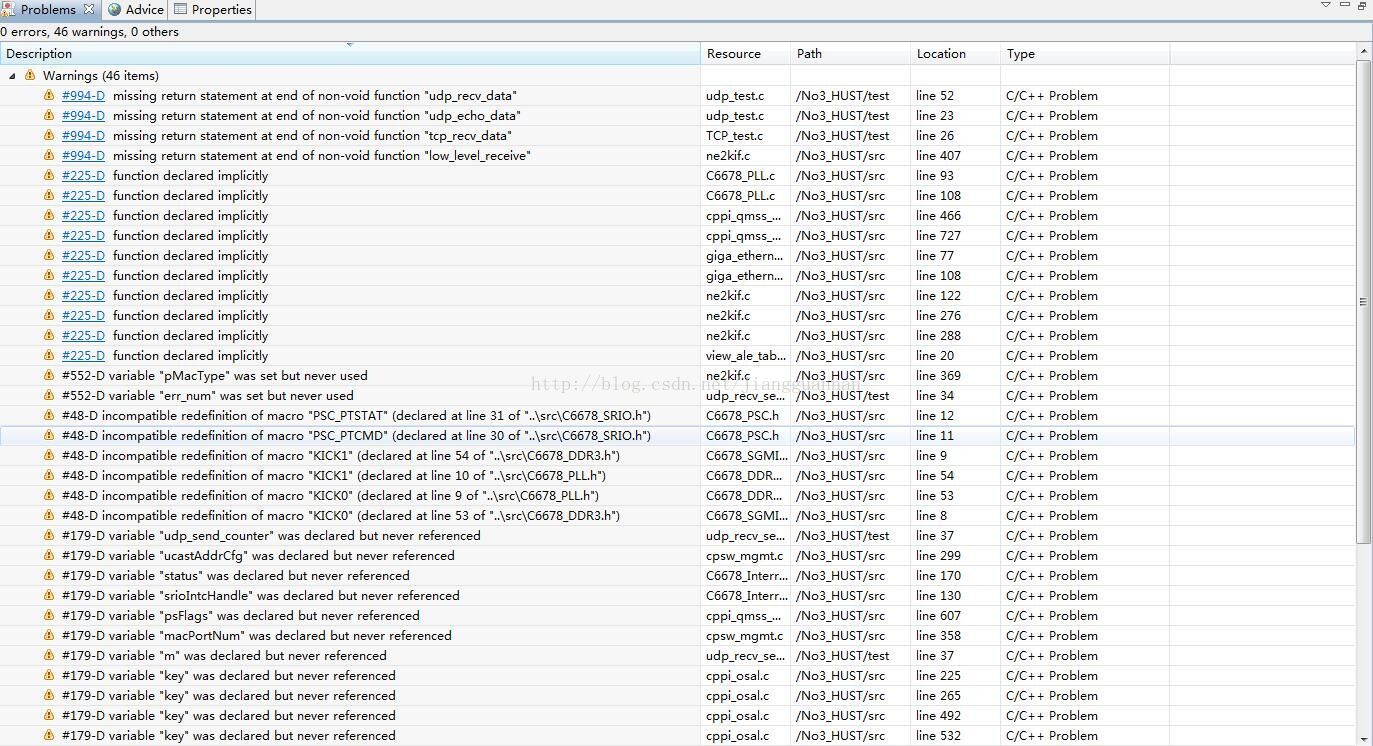Open the Problems view menu triangle
The width and height of the screenshot is (1373, 746).
(x=1326, y=5)
